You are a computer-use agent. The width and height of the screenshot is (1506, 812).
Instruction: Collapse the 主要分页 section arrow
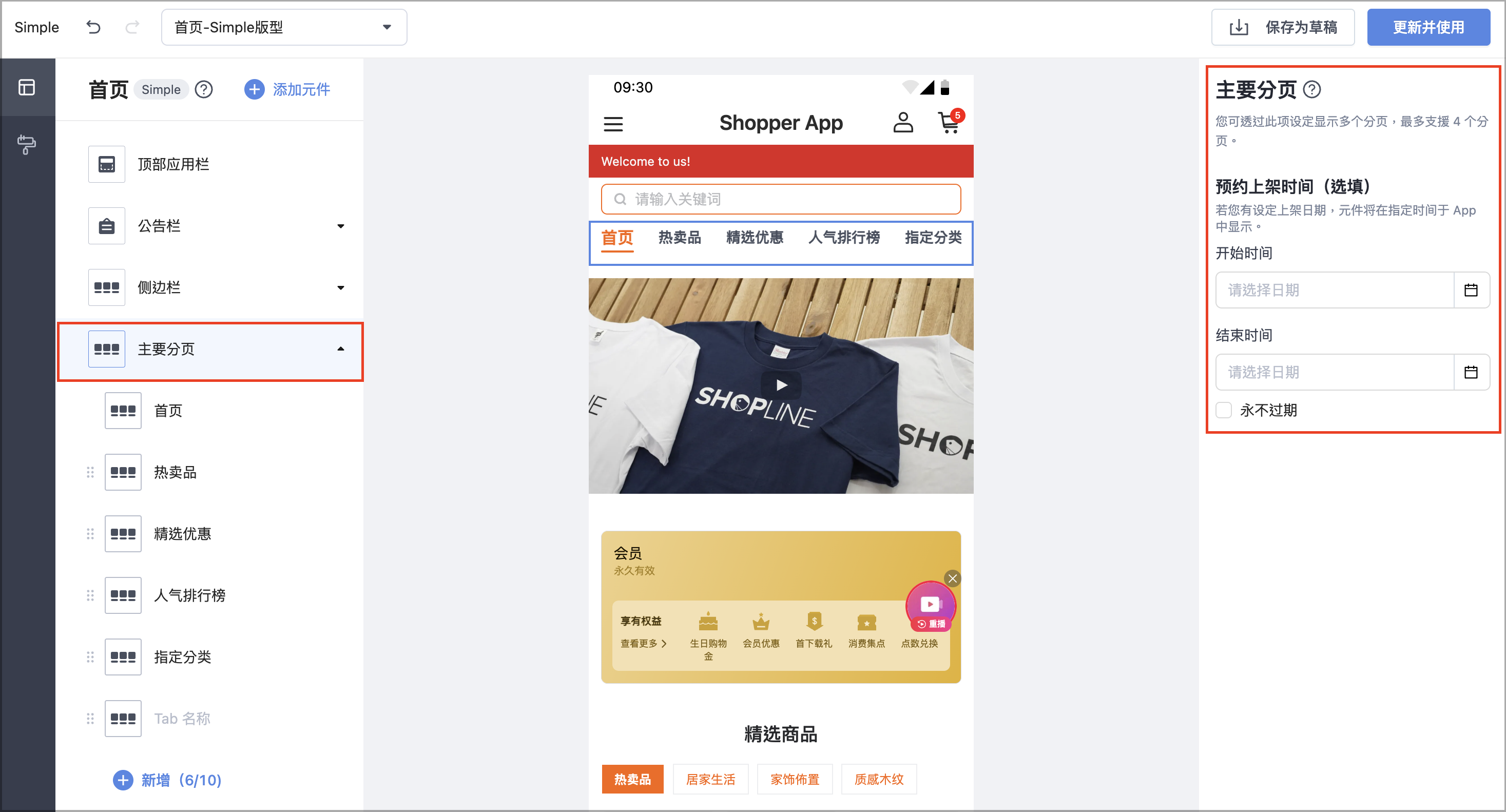[341, 349]
